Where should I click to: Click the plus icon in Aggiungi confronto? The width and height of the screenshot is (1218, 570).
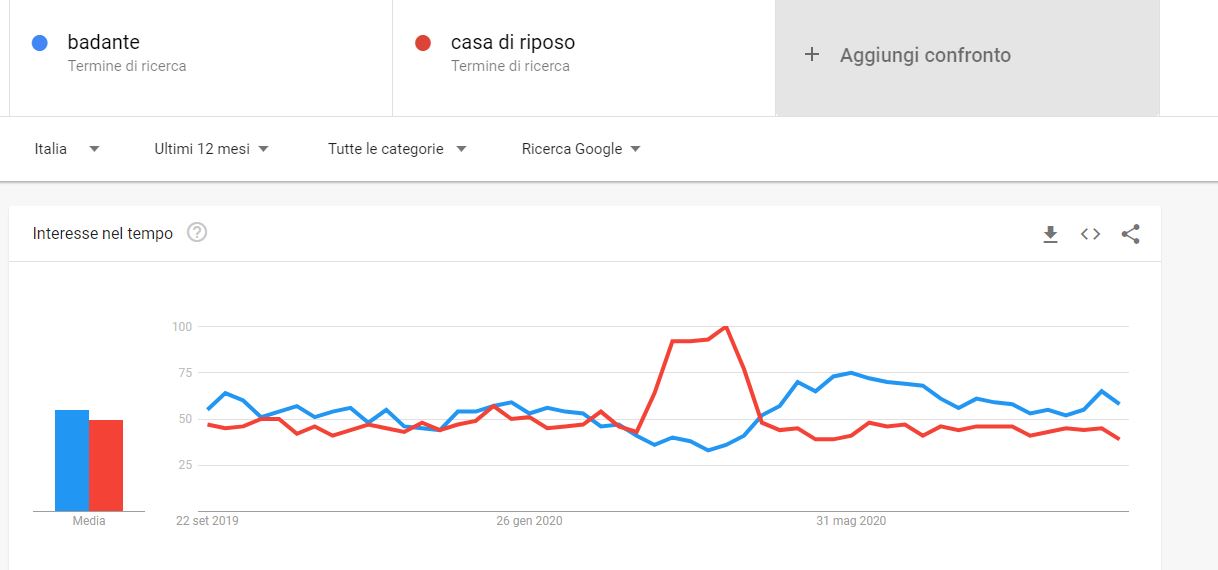pos(812,55)
